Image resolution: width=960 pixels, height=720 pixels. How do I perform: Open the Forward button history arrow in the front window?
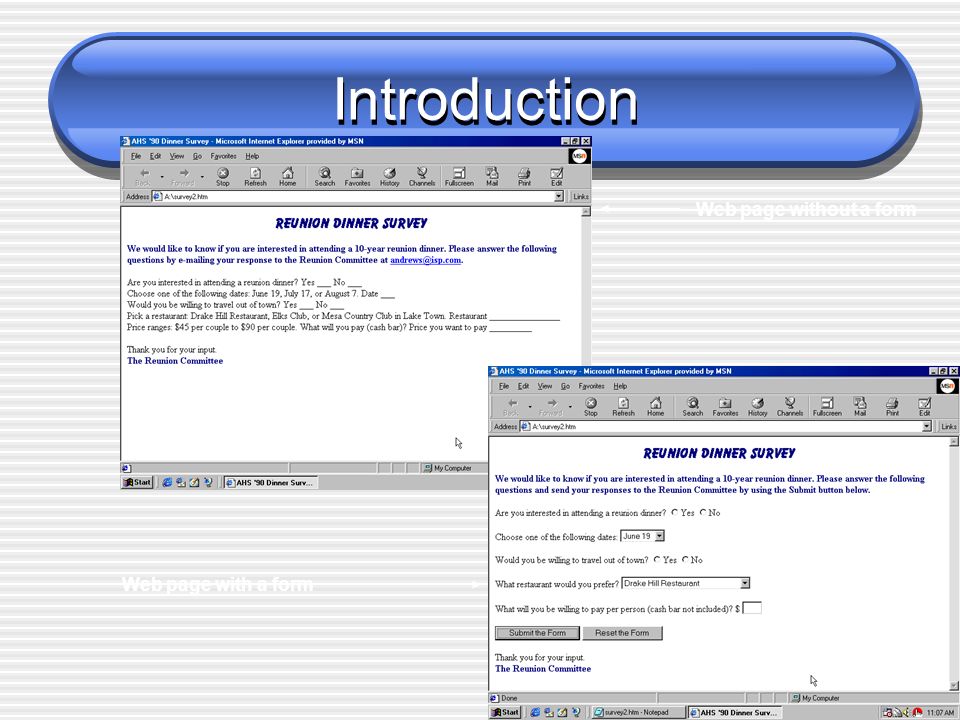click(570, 407)
